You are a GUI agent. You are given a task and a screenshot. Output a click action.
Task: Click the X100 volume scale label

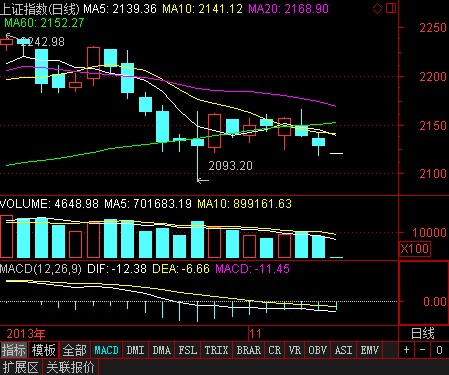415,249
